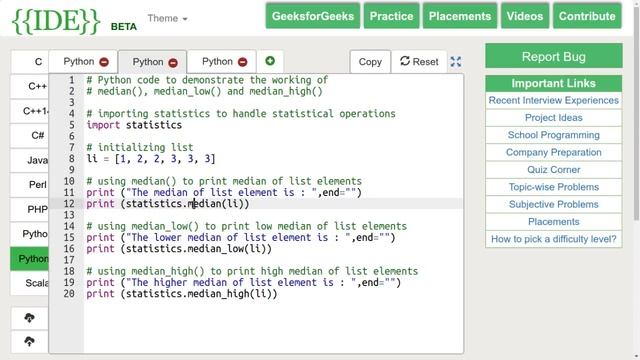Image resolution: width=640 pixels, height=360 pixels.
Task: Click the {{IDE}} logo
Action: click(x=56, y=20)
